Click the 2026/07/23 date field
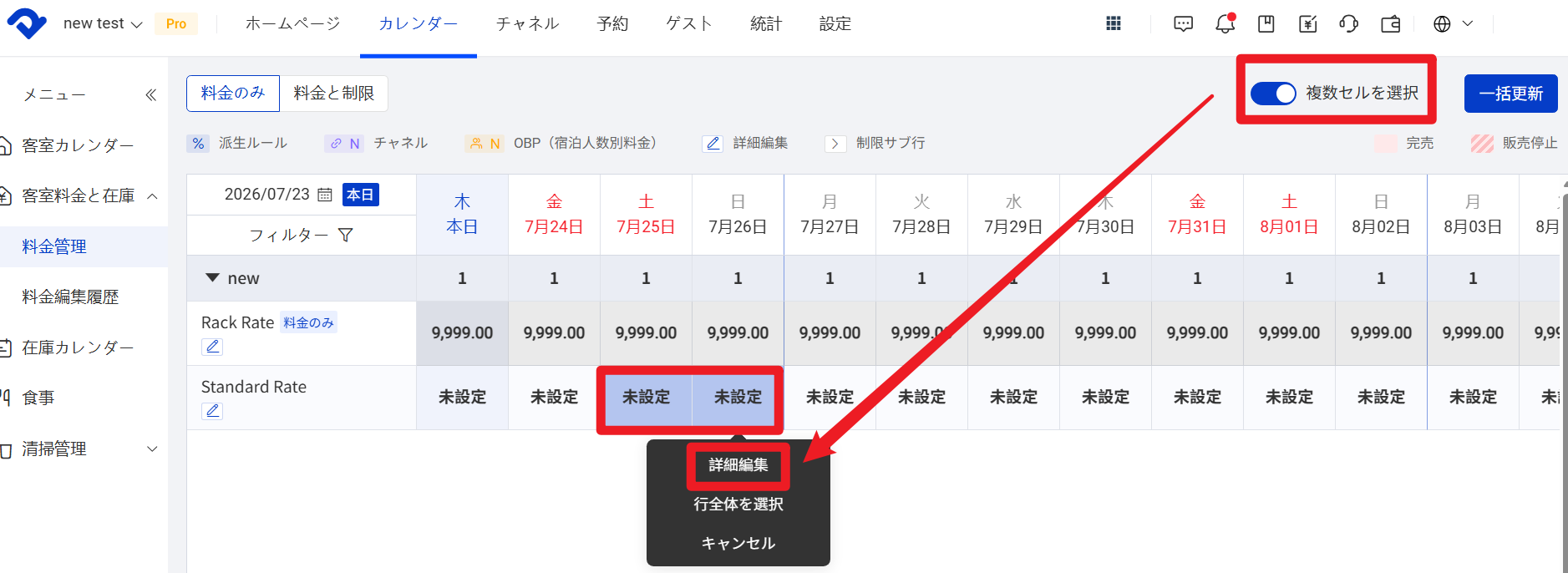 coord(266,195)
